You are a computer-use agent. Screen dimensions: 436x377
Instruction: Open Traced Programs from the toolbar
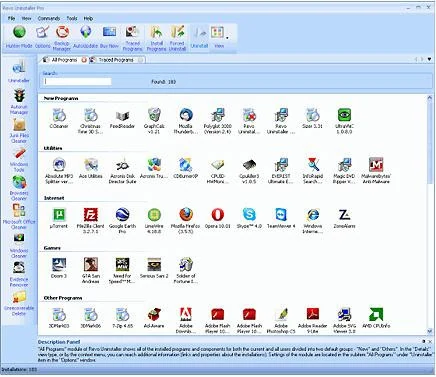point(132,38)
